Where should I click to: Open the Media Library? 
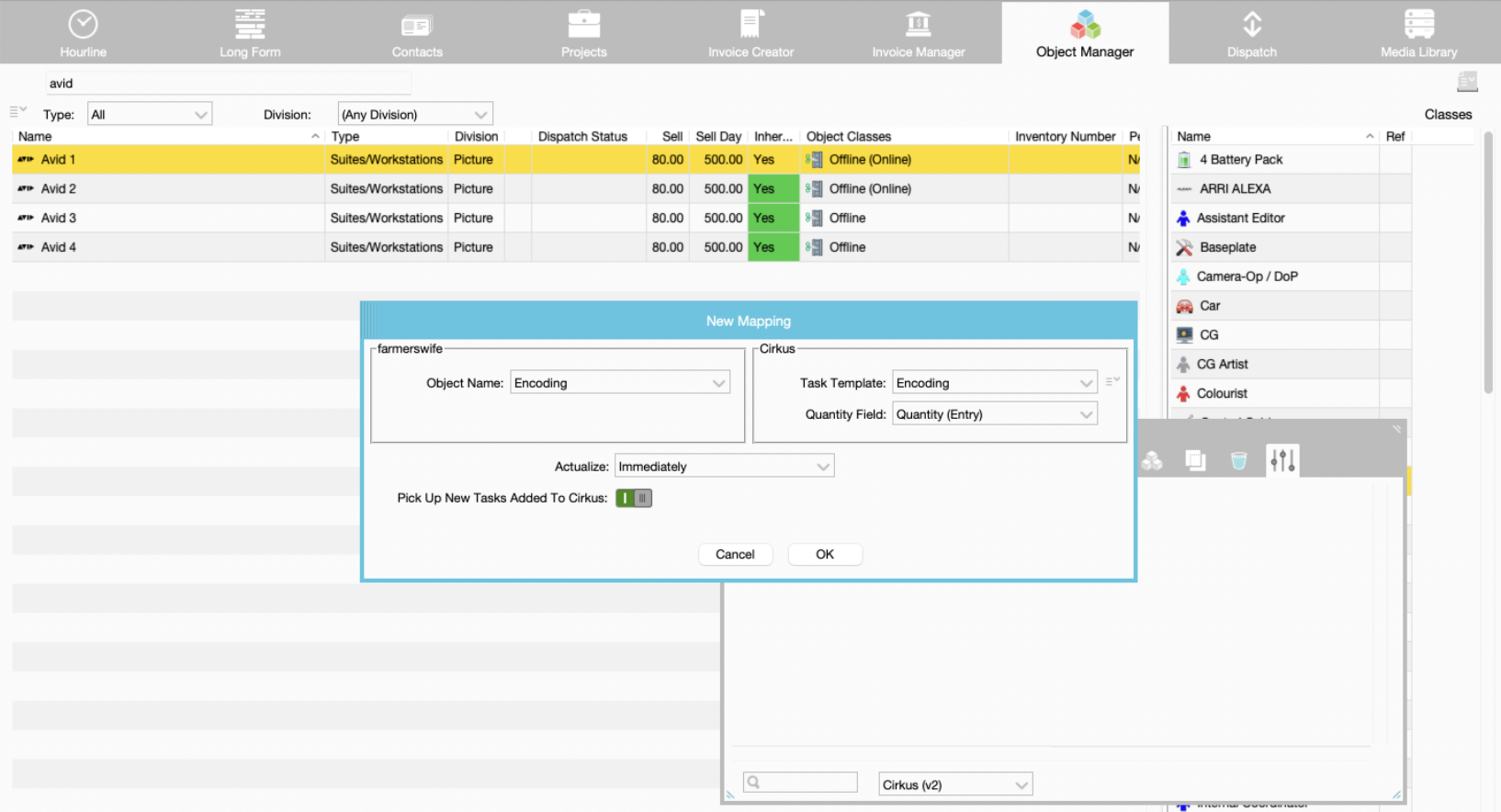(1418, 33)
